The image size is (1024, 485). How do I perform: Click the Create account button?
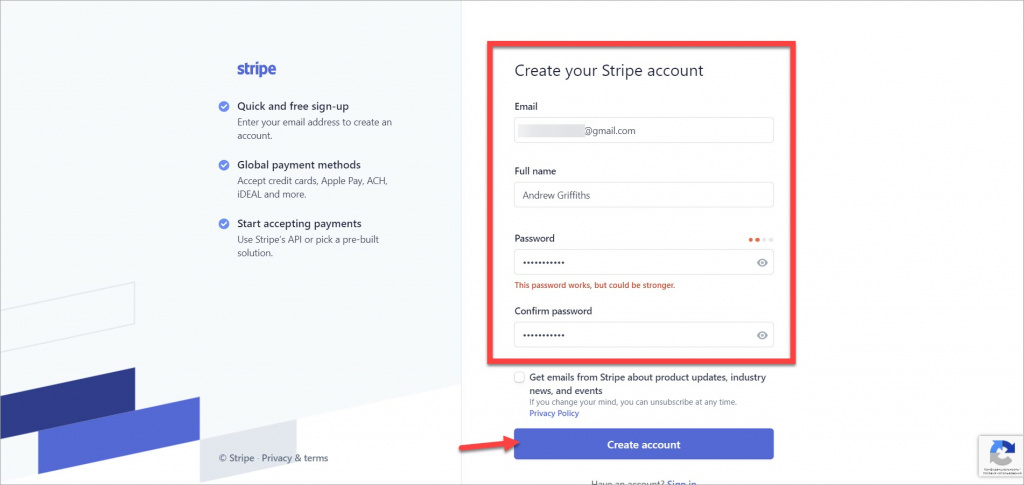point(643,445)
